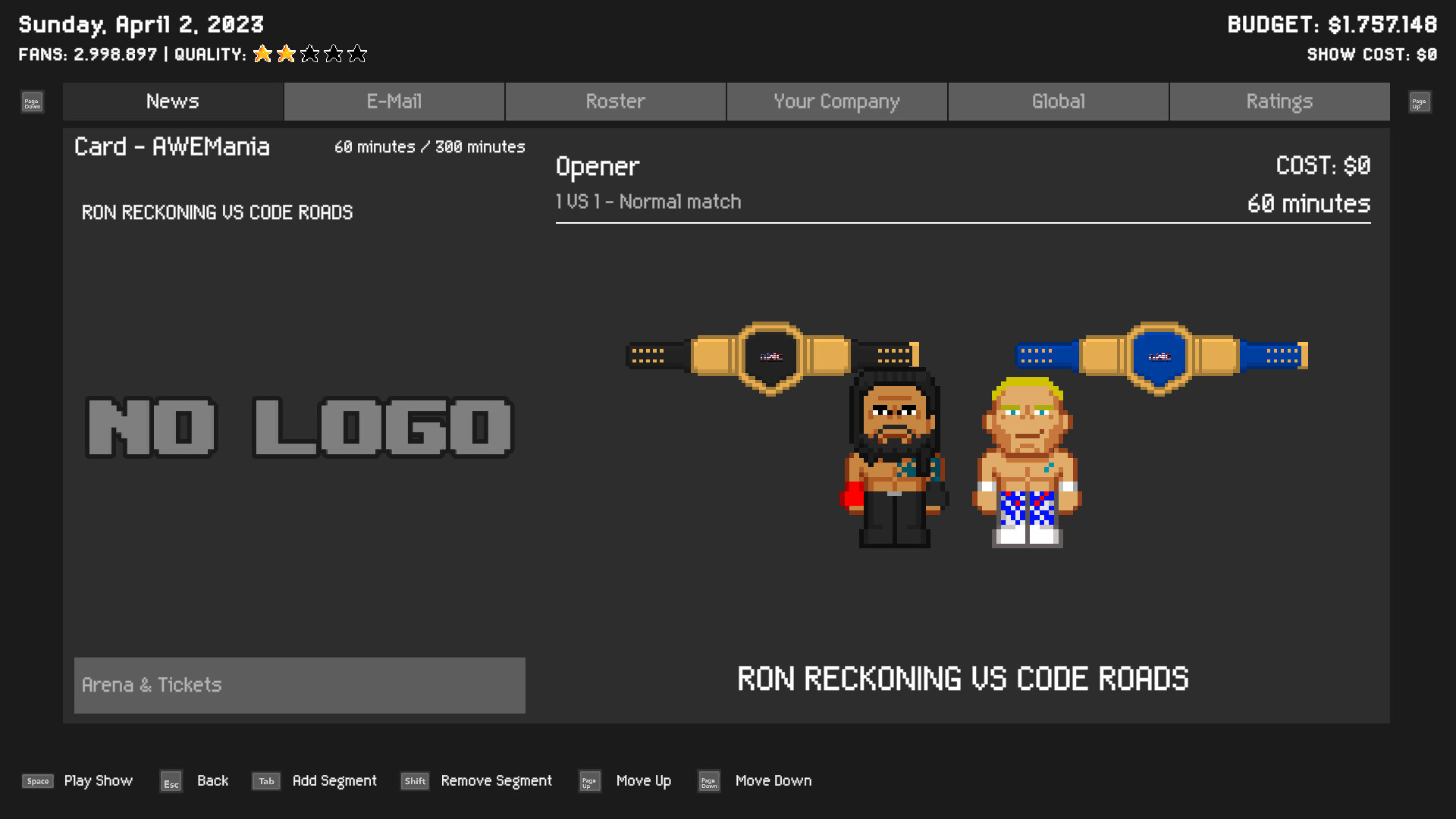Open Arena & Tickets settings
This screenshot has width=1456, height=819.
click(x=300, y=685)
